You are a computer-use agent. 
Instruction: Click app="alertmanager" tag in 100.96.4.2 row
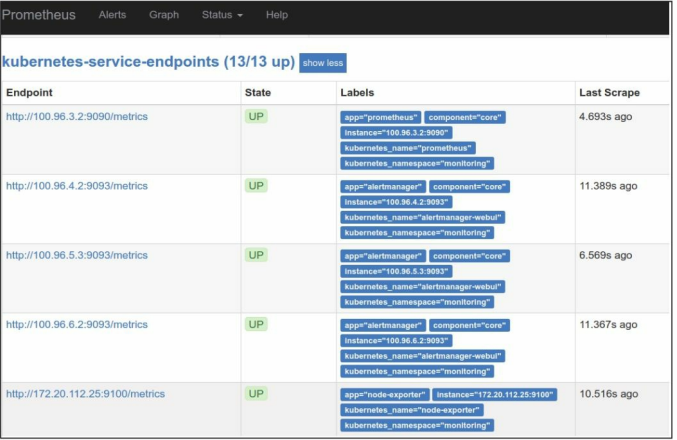click(383, 187)
